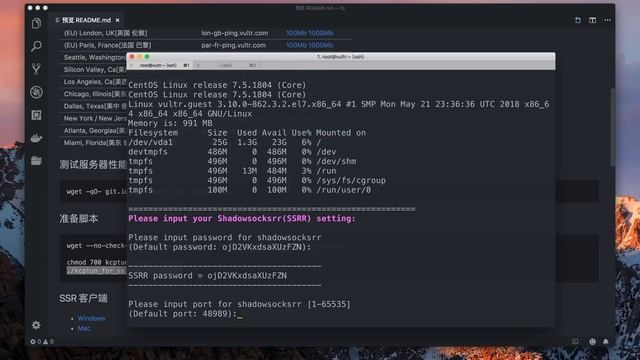640x360 pixels.
Task: Click the Miami, Florida row
Action: coord(94,143)
